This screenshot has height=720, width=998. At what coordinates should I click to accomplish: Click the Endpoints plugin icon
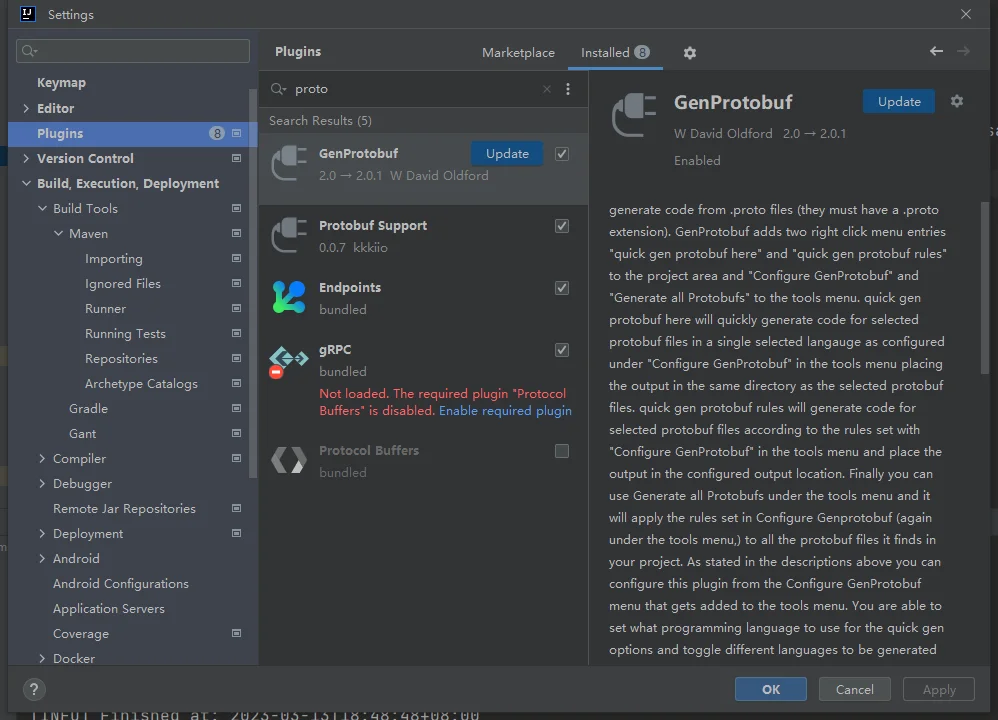click(289, 297)
